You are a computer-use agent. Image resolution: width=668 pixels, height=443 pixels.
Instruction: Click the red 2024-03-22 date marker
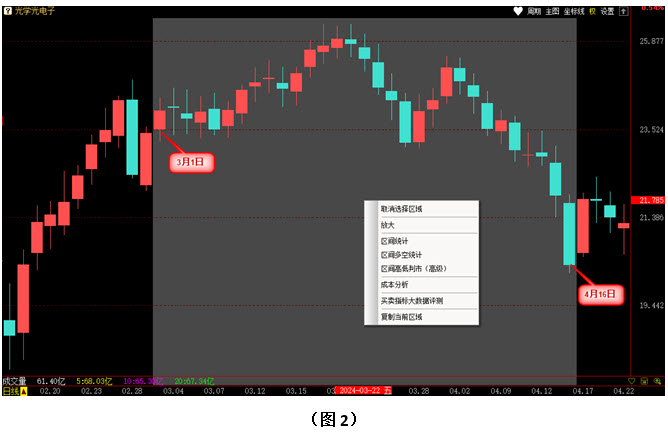(363, 391)
